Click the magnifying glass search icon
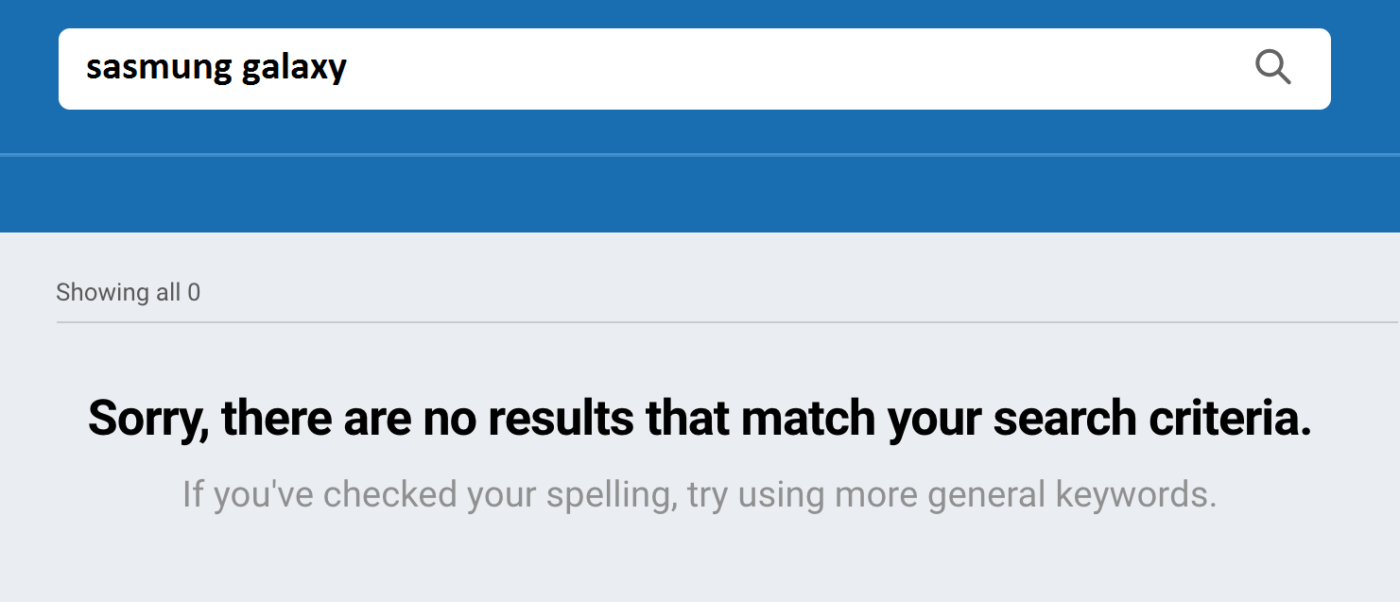Image resolution: width=1400 pixels, height=602 pixels. click(1272, 68)
